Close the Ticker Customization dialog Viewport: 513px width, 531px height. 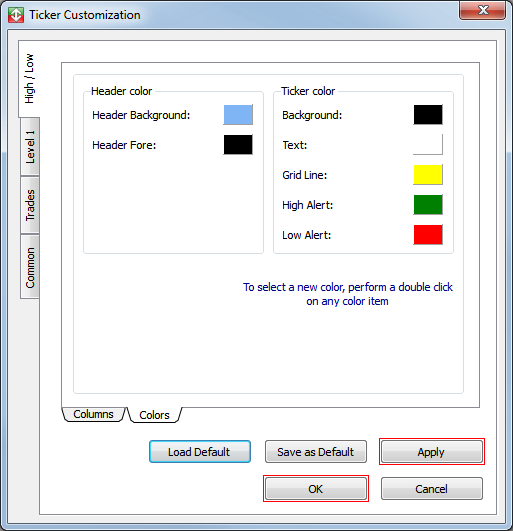coord(482,10)
